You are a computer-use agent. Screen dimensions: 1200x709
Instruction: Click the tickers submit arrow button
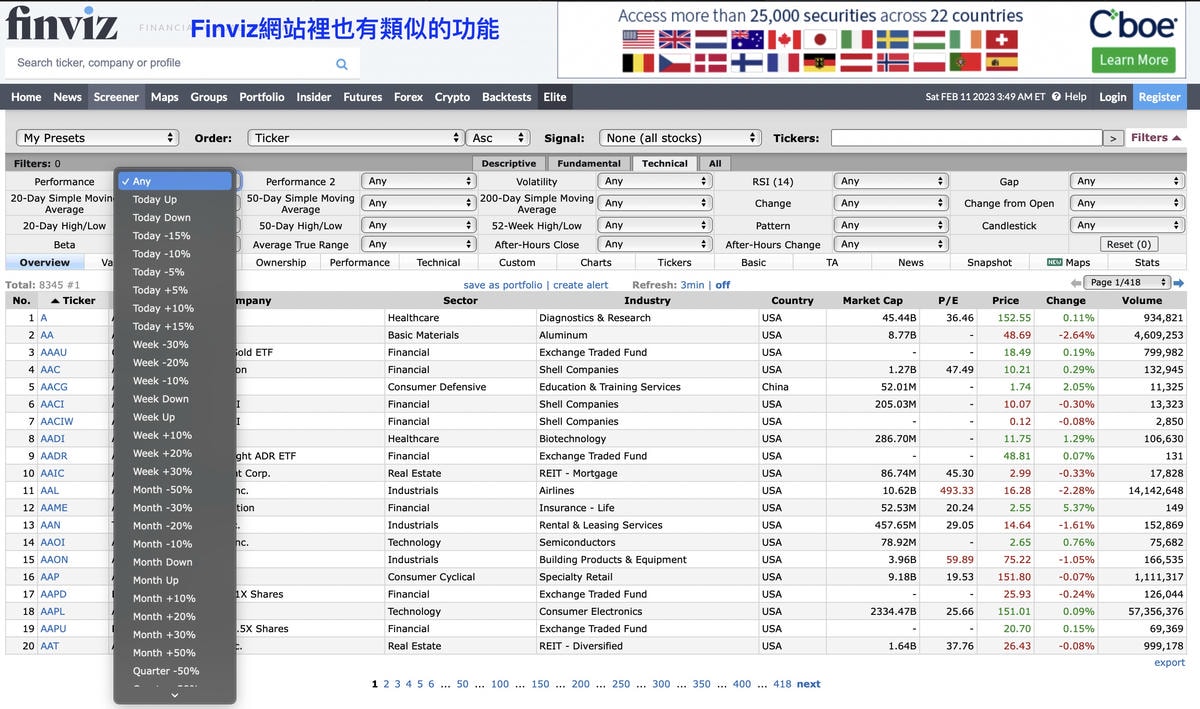click(1113, 138)
